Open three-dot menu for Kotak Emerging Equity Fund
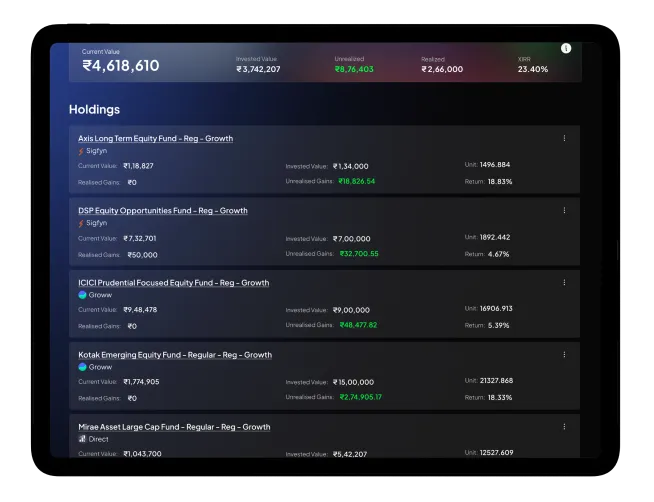Image resolution: width=654 pixels, height=502 pixels. click(x=564, y=354)
